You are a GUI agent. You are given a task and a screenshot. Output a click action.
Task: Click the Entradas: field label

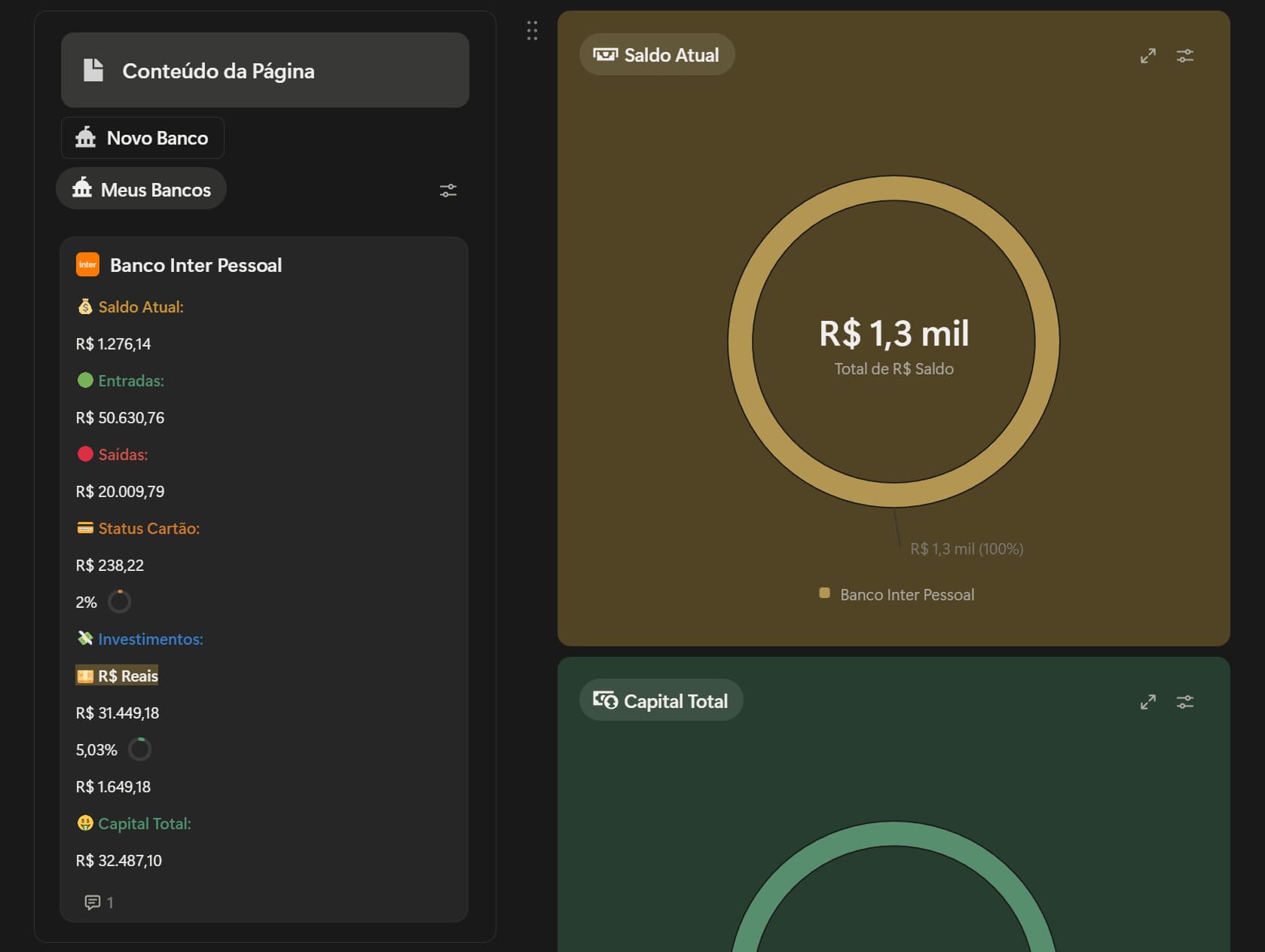131,380
